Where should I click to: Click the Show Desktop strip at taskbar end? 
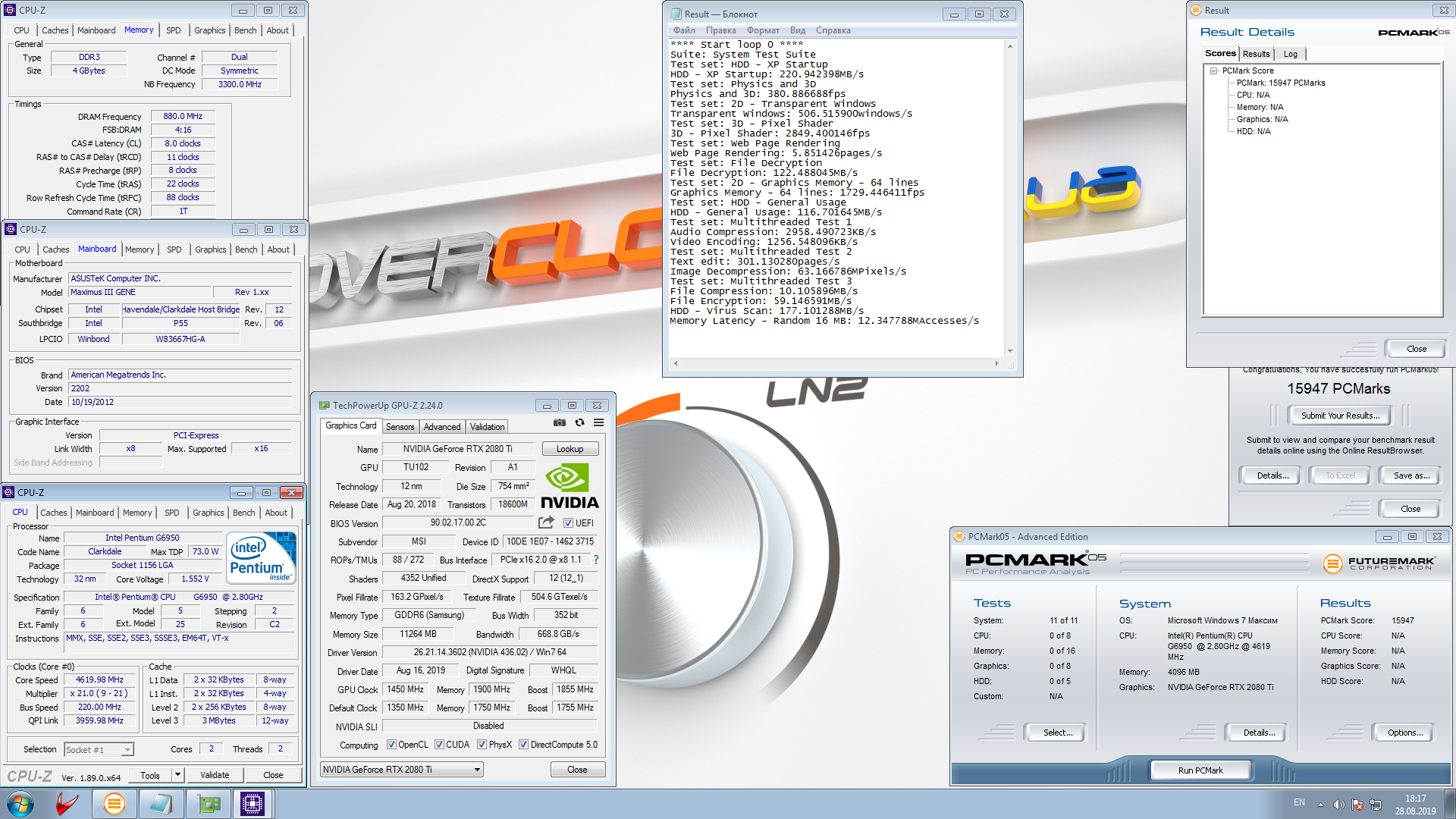point(1450,805)
